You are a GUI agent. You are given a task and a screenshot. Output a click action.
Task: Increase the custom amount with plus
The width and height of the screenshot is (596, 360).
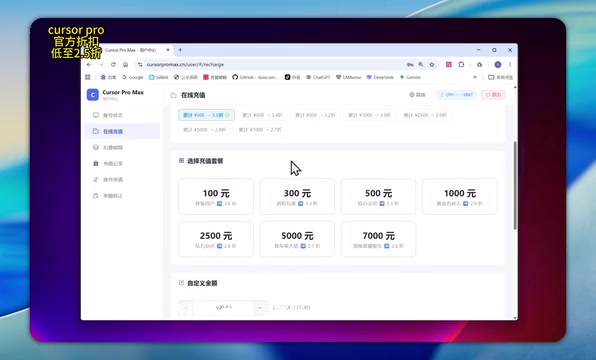pyautogui.click(x=260, y=307)
